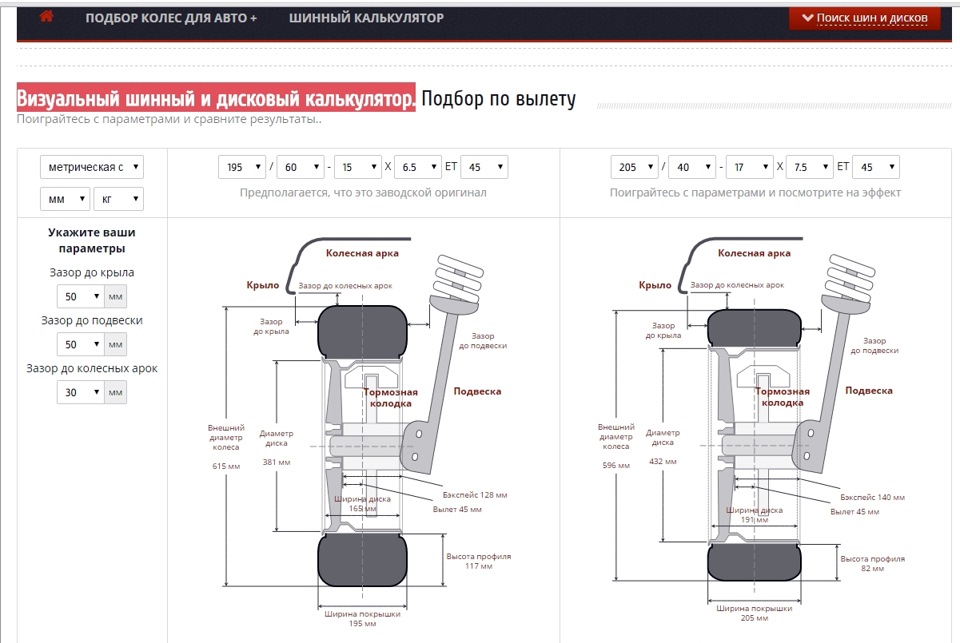Click the 615 мм outer diameter value
This screenshot has height=643, width=960.
click(x=226, y=466)
